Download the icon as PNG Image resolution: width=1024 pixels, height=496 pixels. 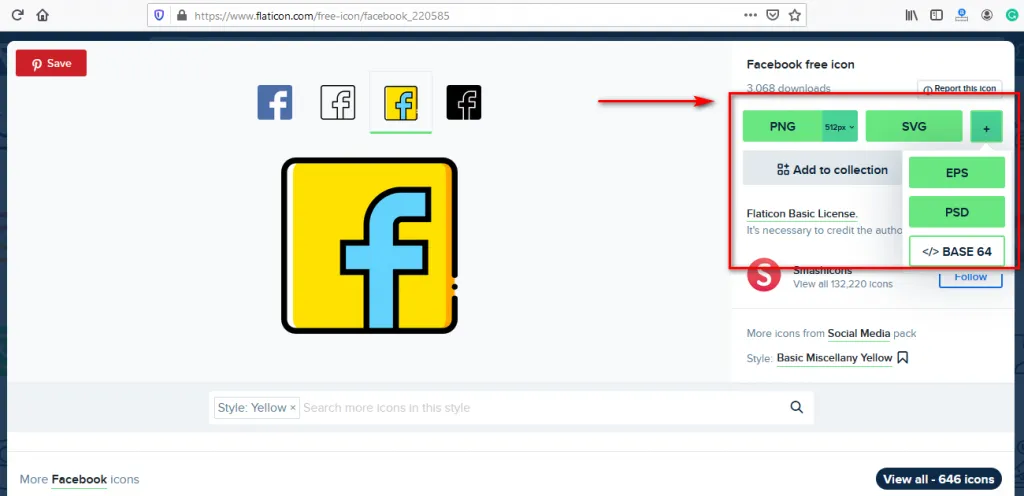tap(782, 126)
